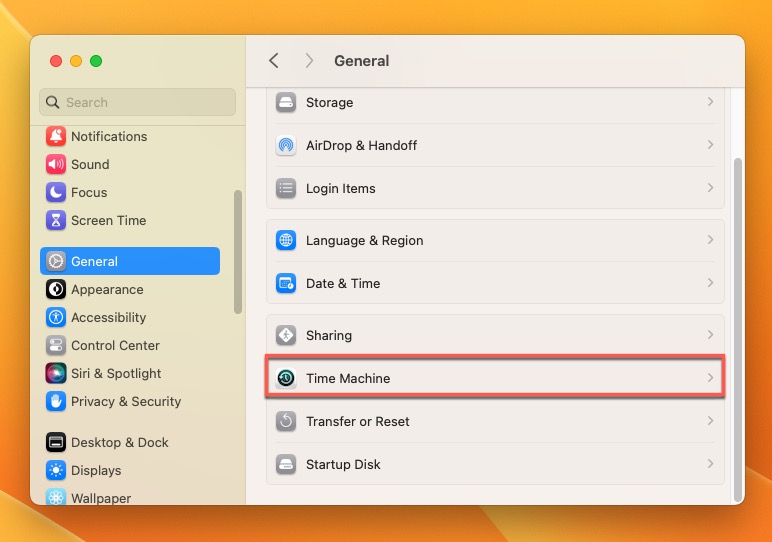Click the magnifier icon in Search field
This screenshot has height=542, width=772.
click(53, 102)
